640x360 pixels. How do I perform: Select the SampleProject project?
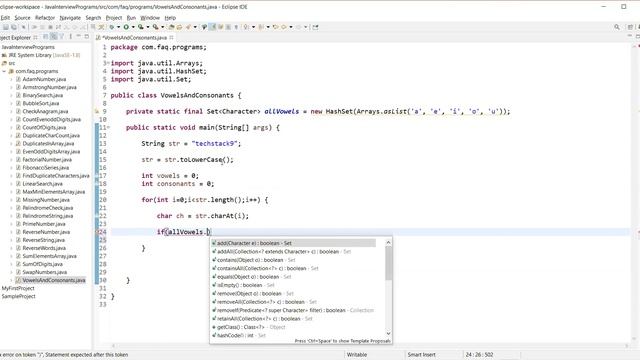18,296
